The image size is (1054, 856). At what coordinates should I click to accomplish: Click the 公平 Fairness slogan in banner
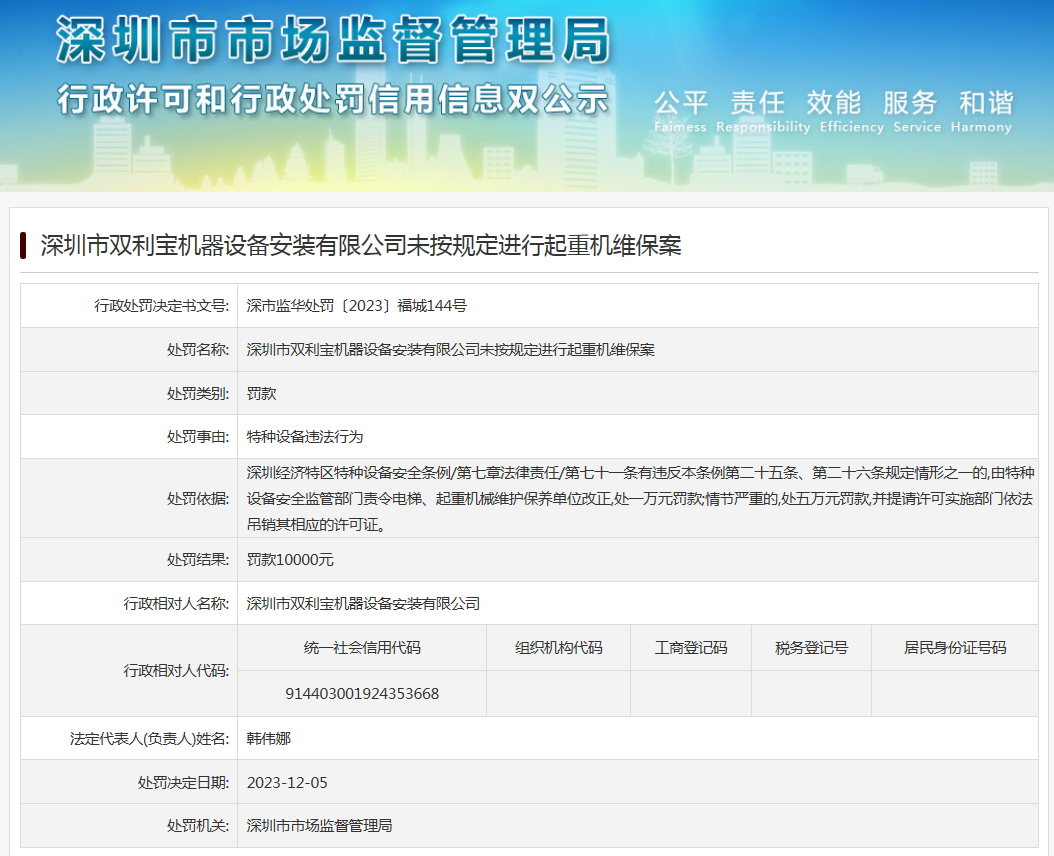pos(680,112)
